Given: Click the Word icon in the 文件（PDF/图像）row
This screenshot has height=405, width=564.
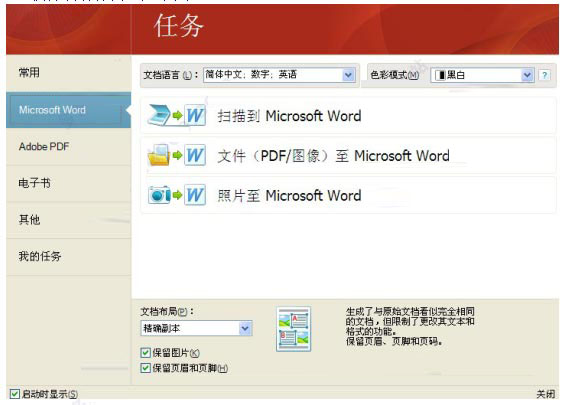Looking at the screenshot, I should point(195,155).
